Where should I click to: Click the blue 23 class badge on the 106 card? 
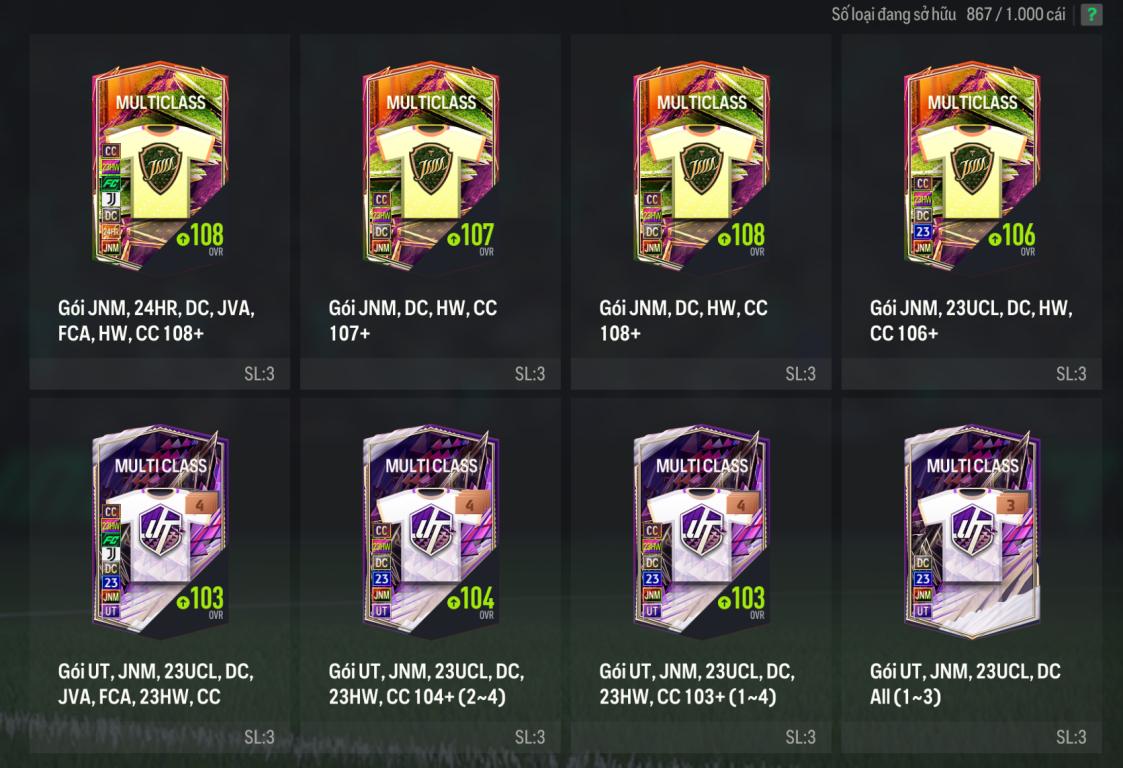(923, 231)
